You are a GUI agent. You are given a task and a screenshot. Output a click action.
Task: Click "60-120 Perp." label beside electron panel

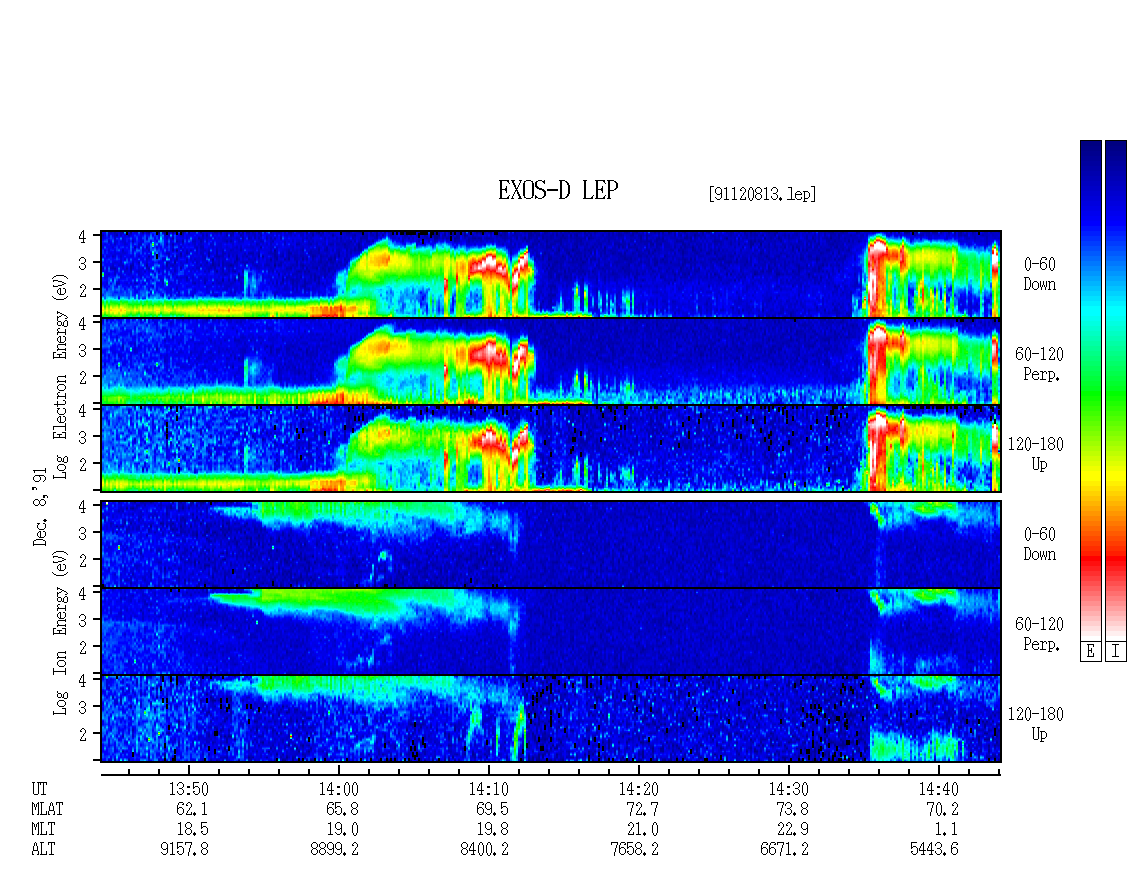tap(1039, 365)
